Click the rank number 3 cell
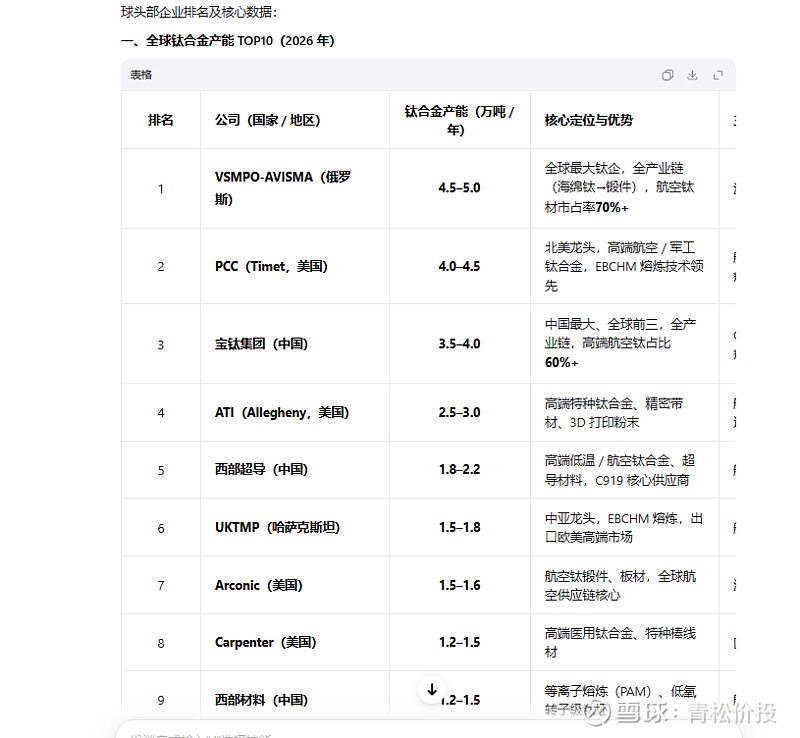This screenshot has height=738, width=800. pyautogui.click(x=161, y=344)
